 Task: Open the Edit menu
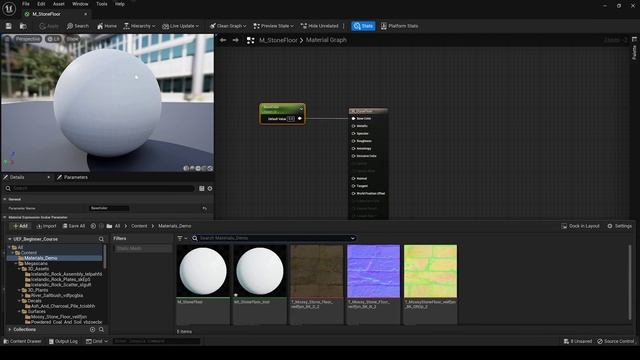point(41,4)
